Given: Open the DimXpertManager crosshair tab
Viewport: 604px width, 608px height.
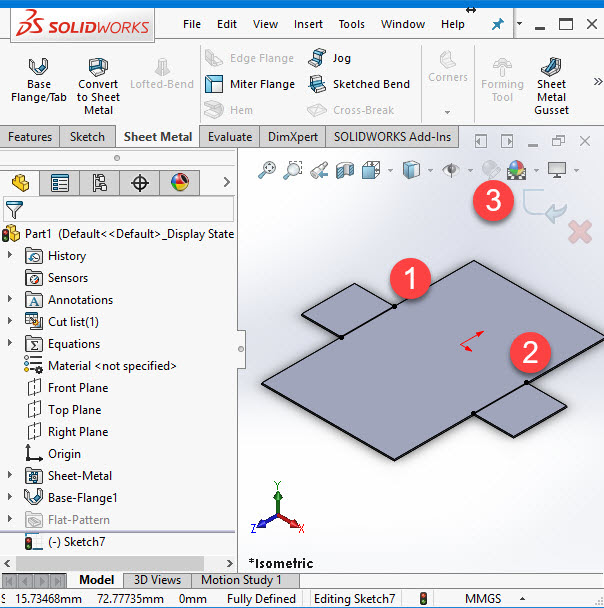Looking at the screenshot, I should pos(140,183).
